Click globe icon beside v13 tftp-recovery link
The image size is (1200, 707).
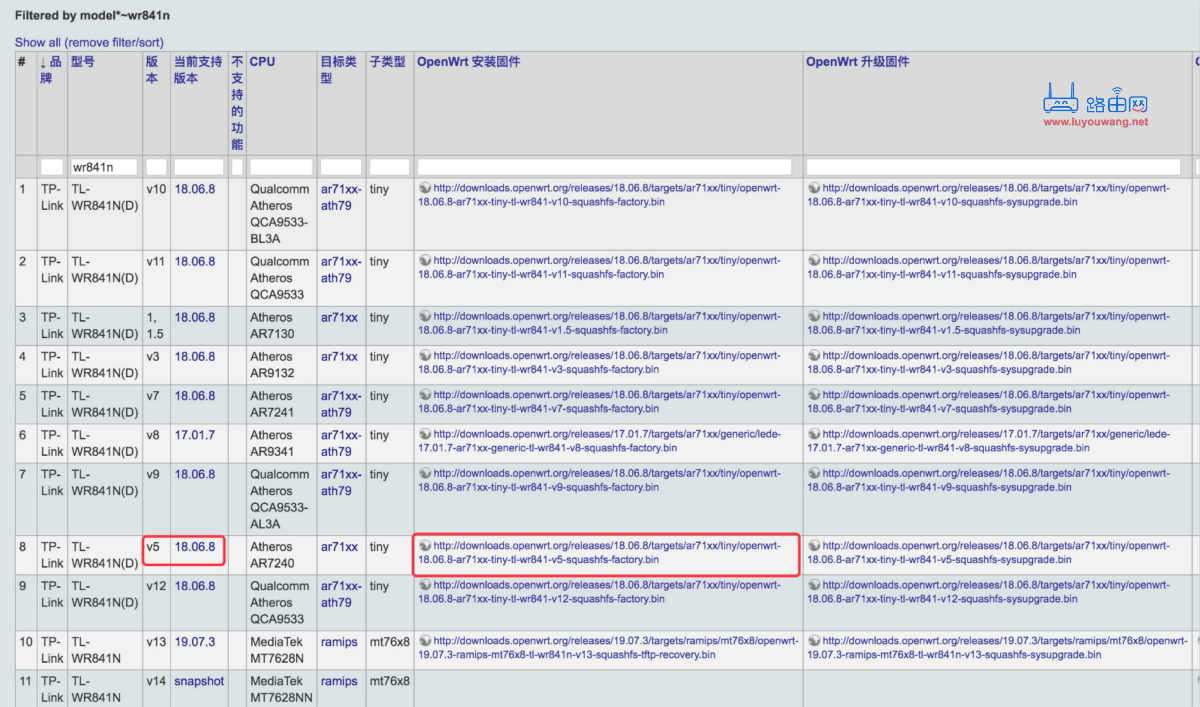click(425, 640)
